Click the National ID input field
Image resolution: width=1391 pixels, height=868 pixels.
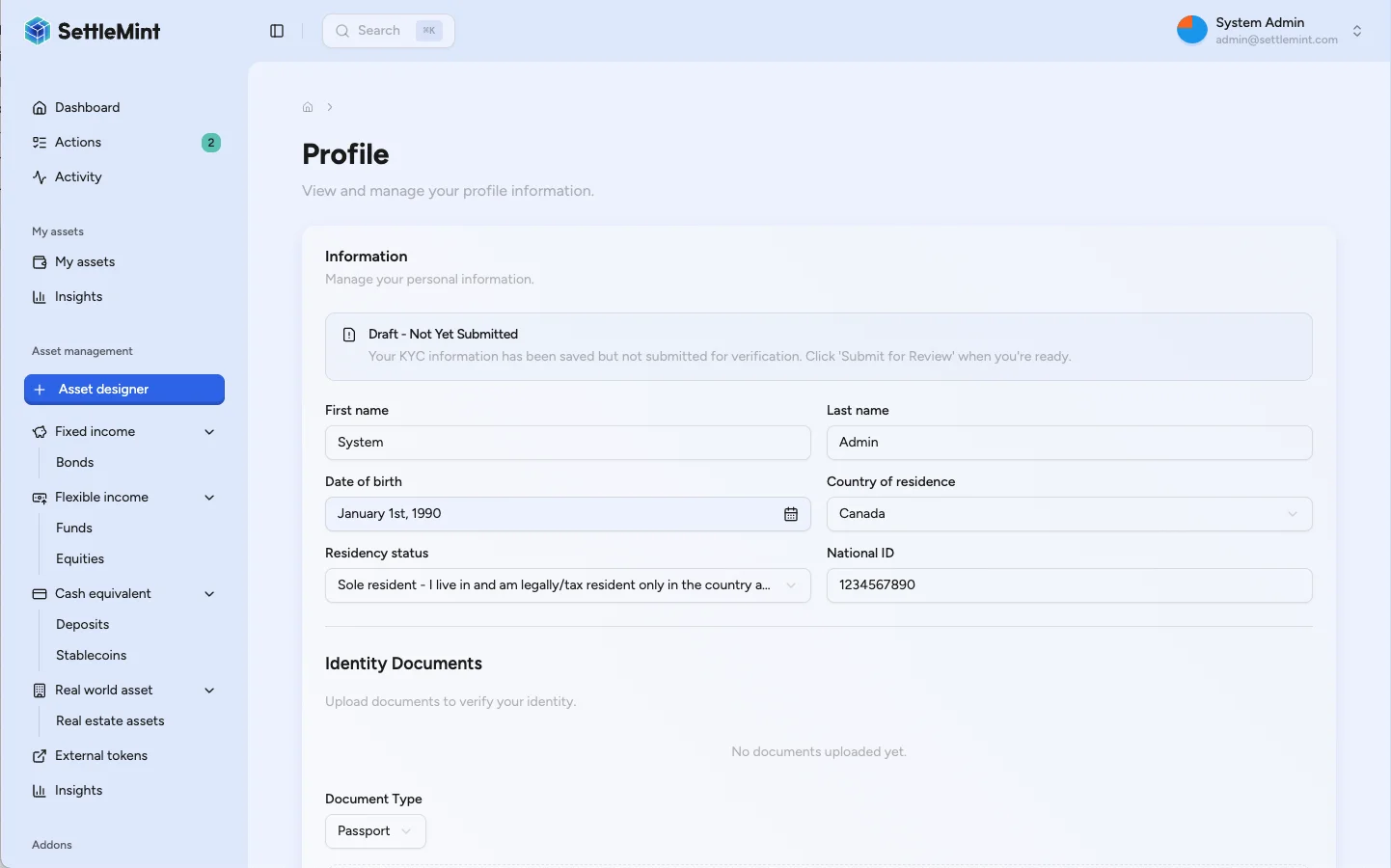(1069, 585)
